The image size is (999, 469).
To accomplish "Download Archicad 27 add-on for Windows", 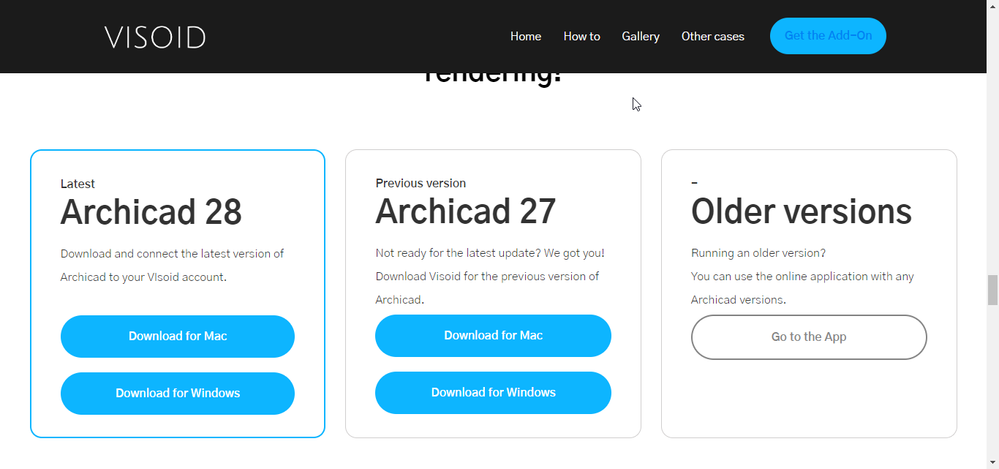I will [x=493, y=392].
